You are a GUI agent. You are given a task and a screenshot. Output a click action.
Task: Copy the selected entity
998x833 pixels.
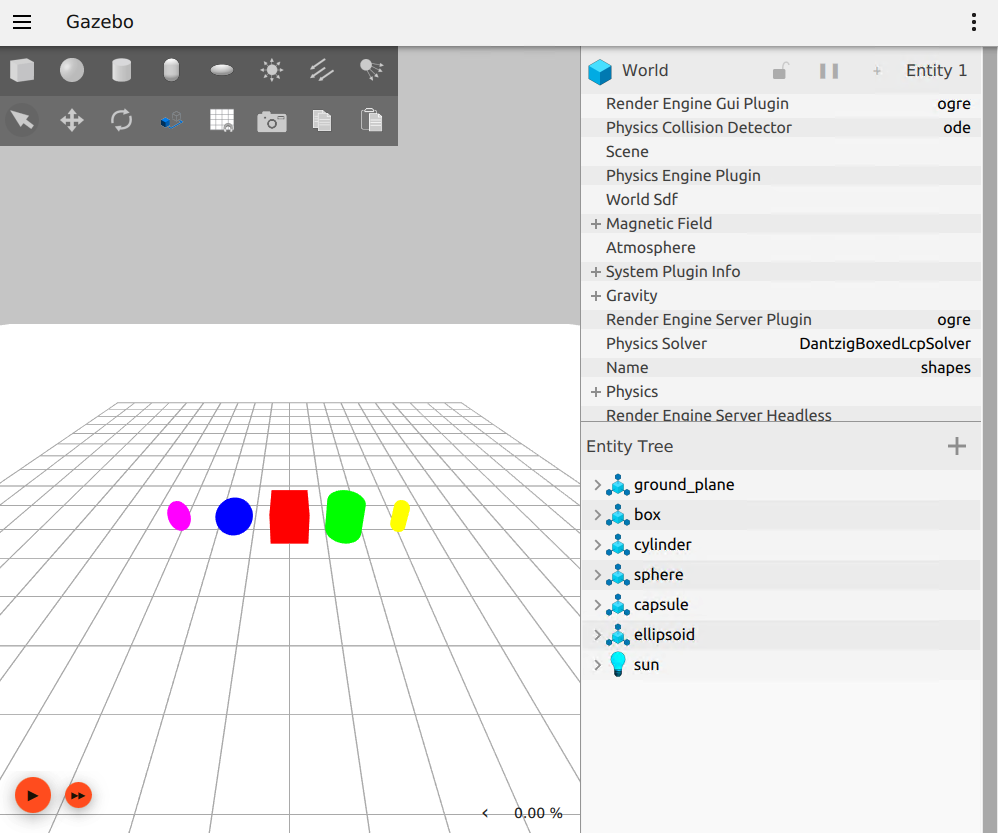[x=321, y=120]
